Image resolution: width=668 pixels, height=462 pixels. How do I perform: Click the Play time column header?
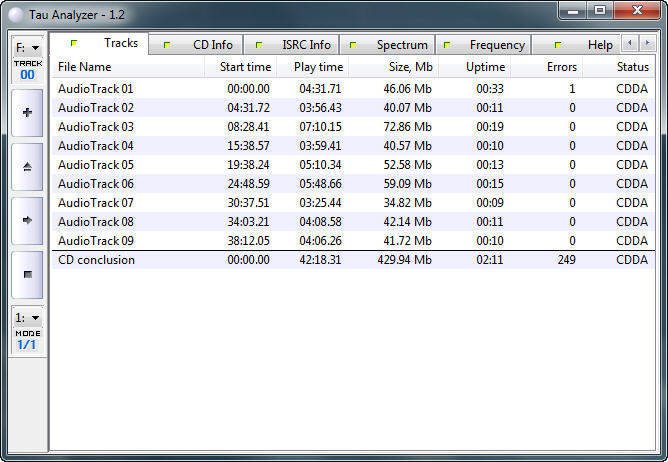(x=319, y=67)
